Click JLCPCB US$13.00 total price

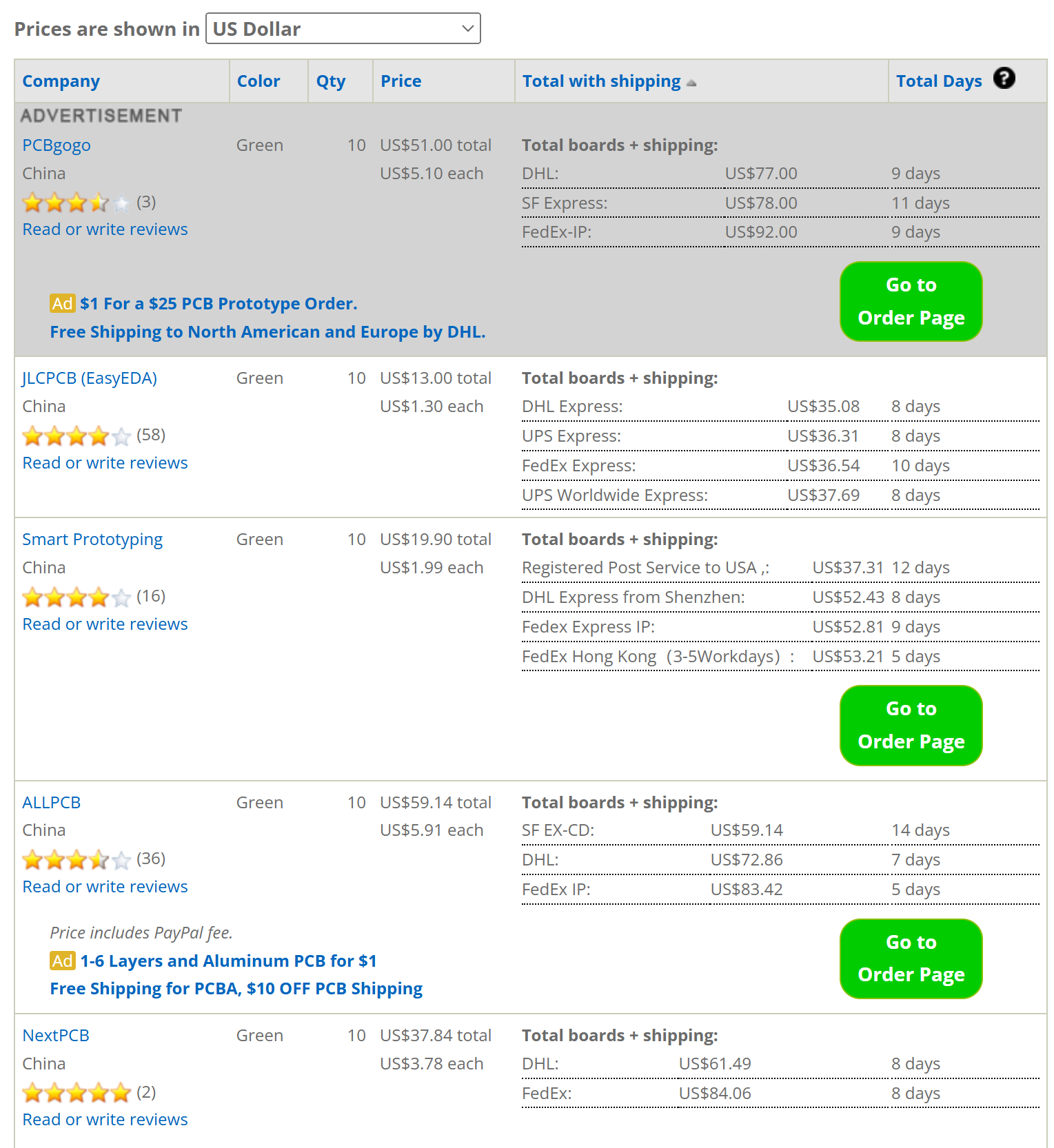(436, 378)
